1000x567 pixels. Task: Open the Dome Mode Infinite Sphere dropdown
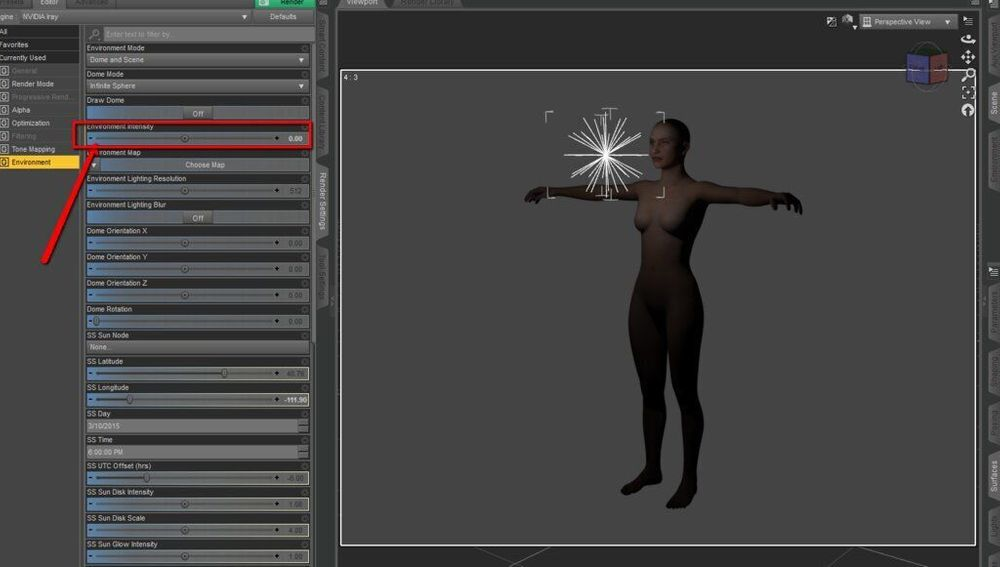pyautogui.click(x=198, y=86)
